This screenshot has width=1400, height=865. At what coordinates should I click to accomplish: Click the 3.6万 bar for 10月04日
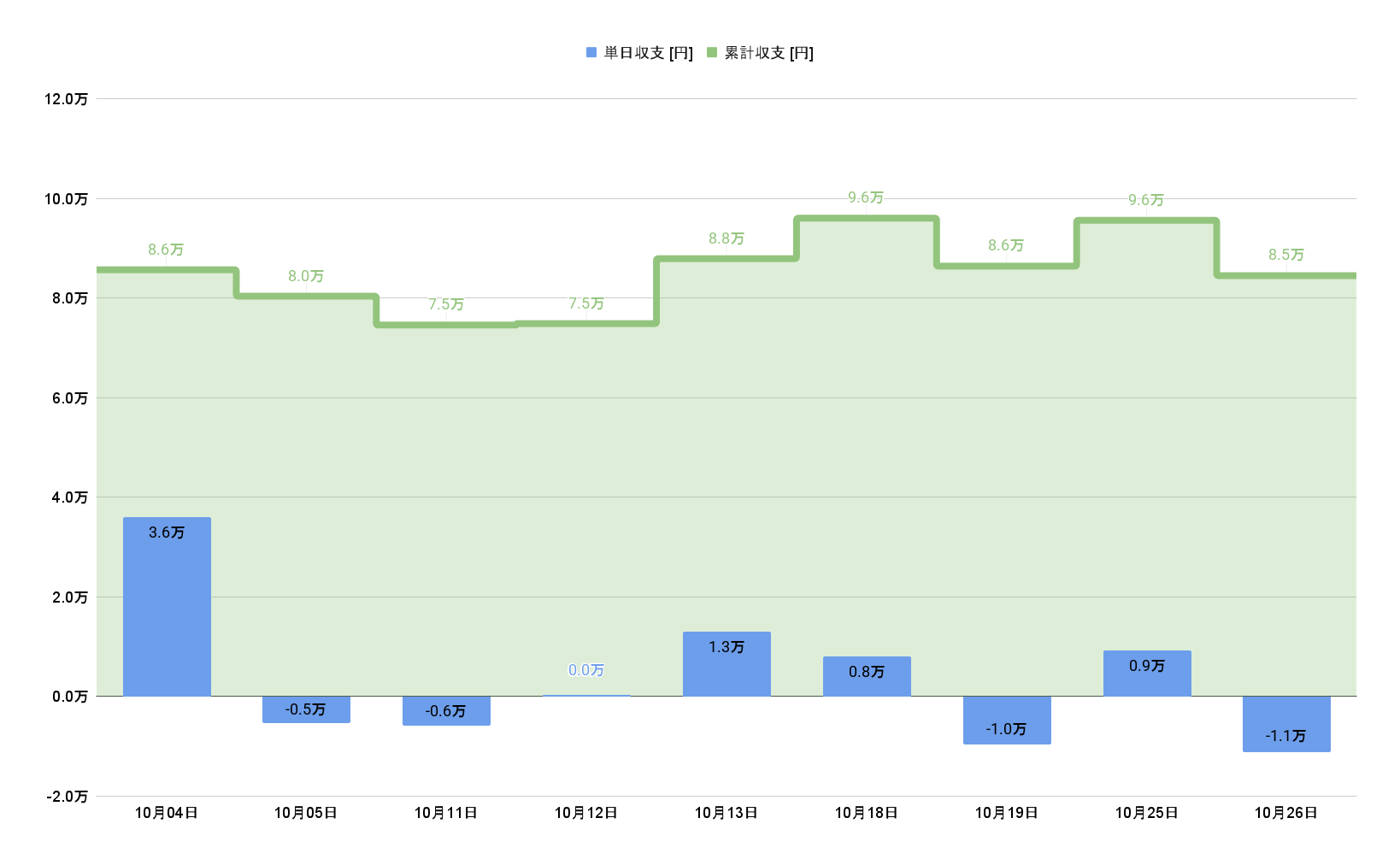click(x=167, y=607)
